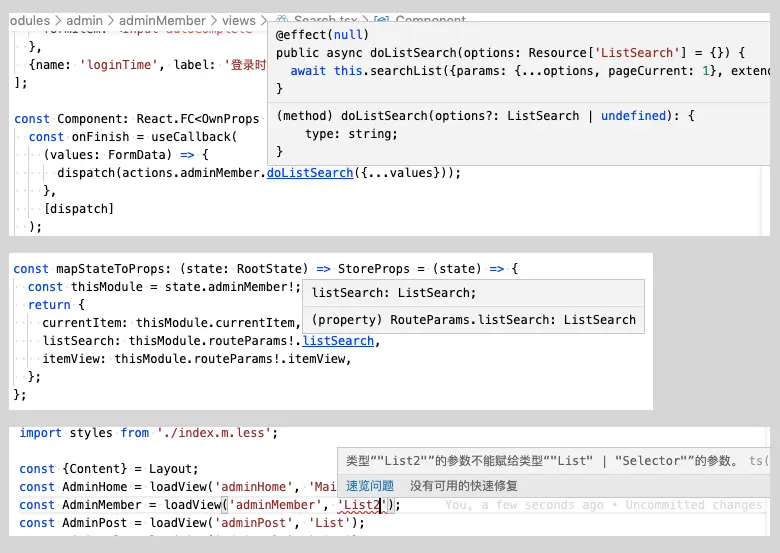
Task: Click '(values: FormData) =>' parameter line
Action: point(118,155)
